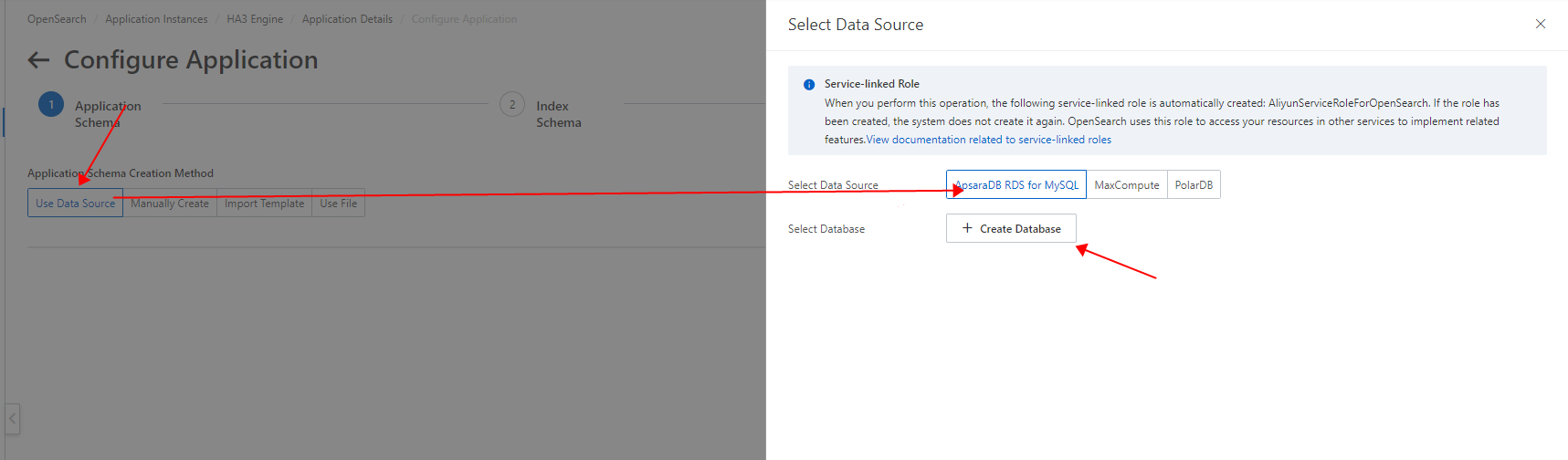Click the Configure Application breadcrumb
Screen dimensions: 1568x460
pyautogui.click(x=464, y=19)
